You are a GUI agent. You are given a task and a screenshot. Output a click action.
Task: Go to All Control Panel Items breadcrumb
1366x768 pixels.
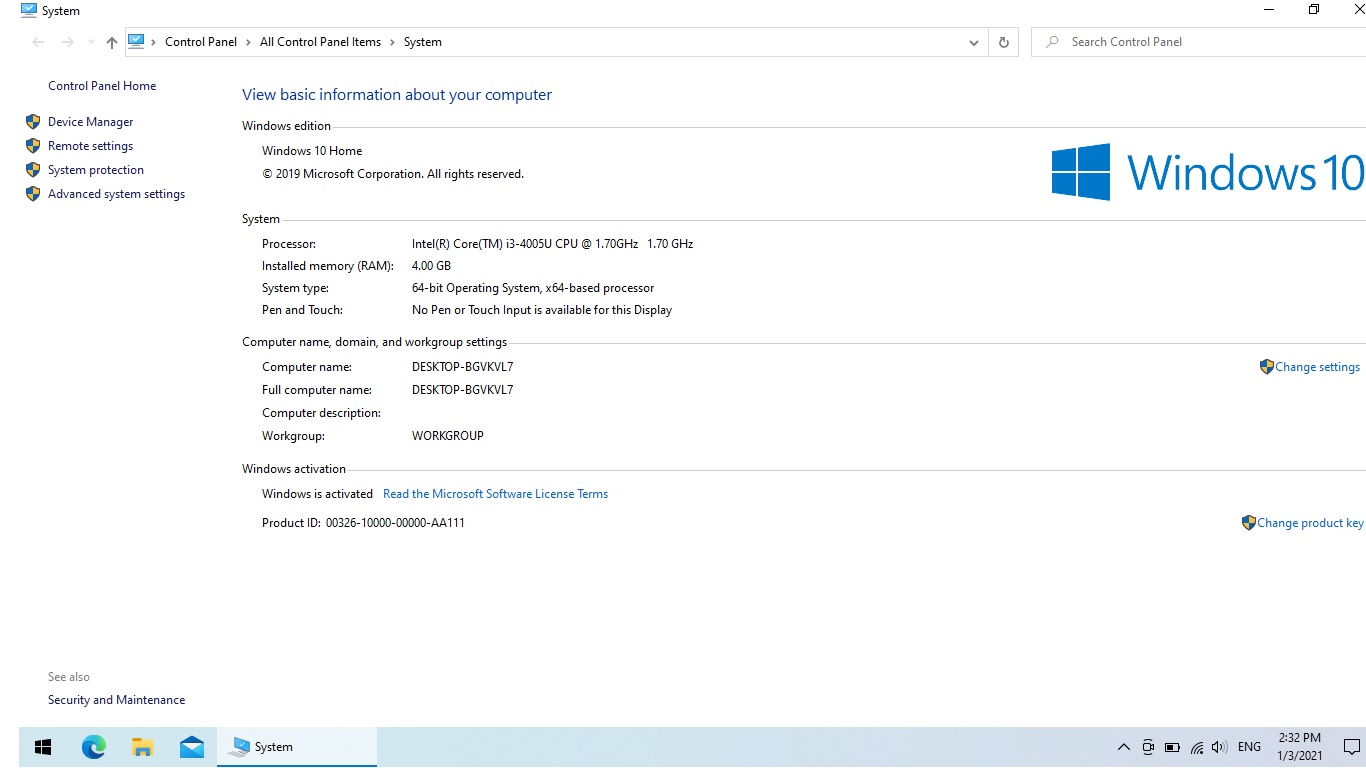pos(320,42)
